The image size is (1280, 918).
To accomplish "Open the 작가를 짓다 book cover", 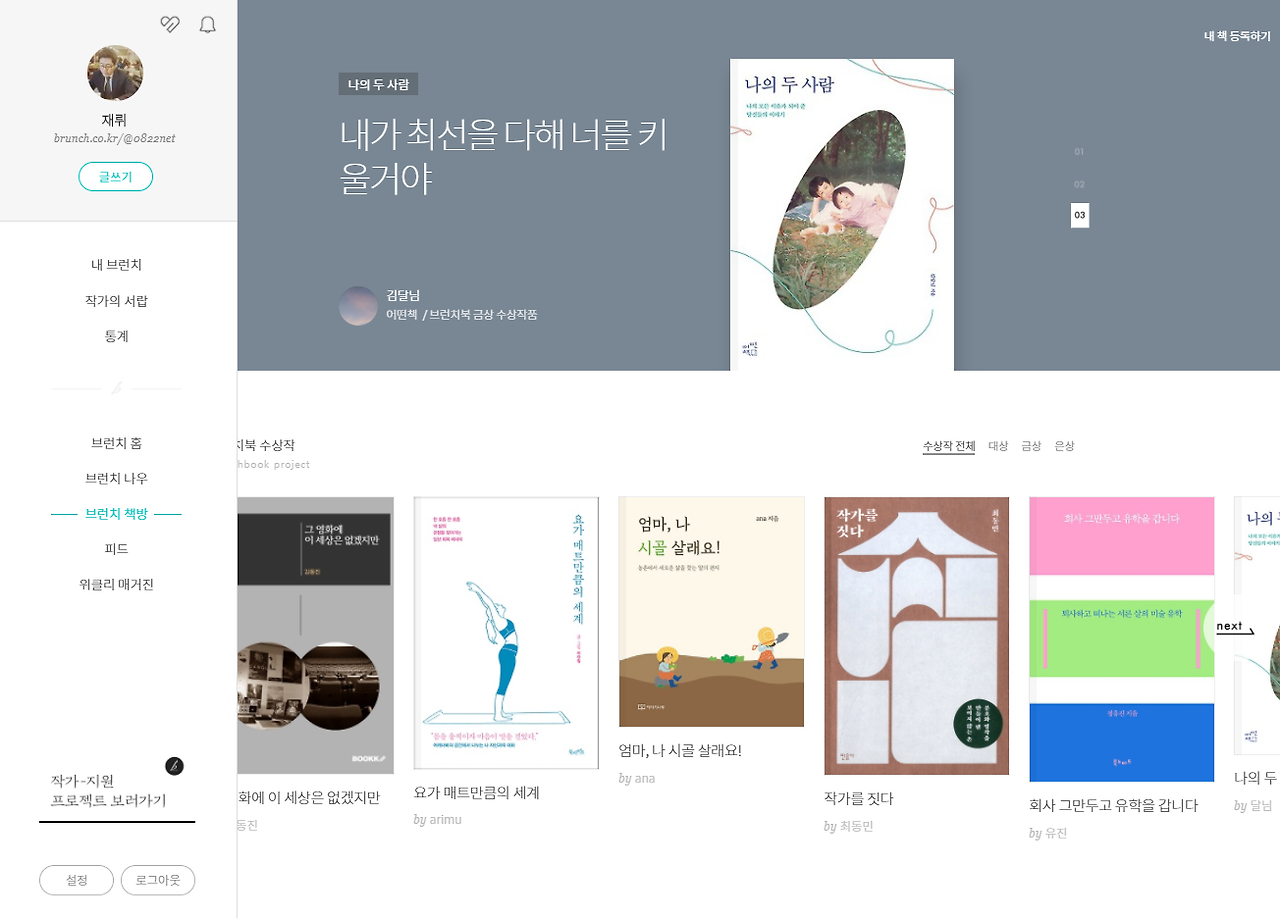I will [x=916, y=636].
